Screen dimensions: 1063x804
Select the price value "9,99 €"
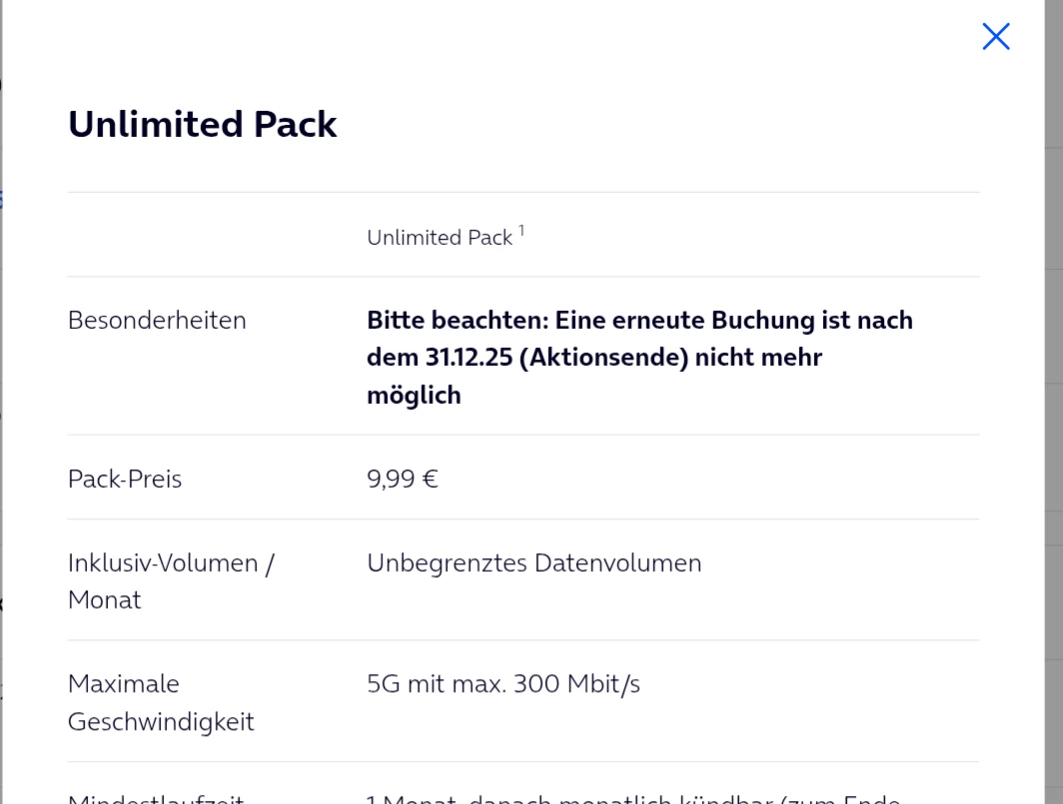click(x=402, y=479)
